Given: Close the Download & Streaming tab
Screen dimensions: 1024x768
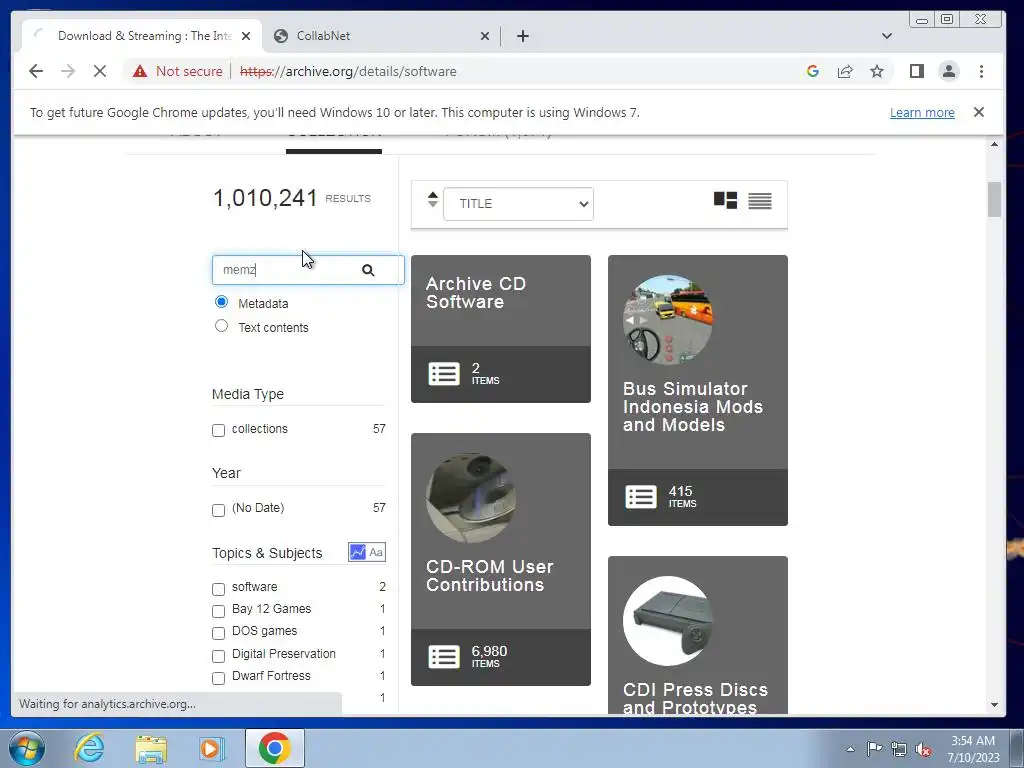Looking at the screenshot, I should pyautogui.click(x=246, y=36).
